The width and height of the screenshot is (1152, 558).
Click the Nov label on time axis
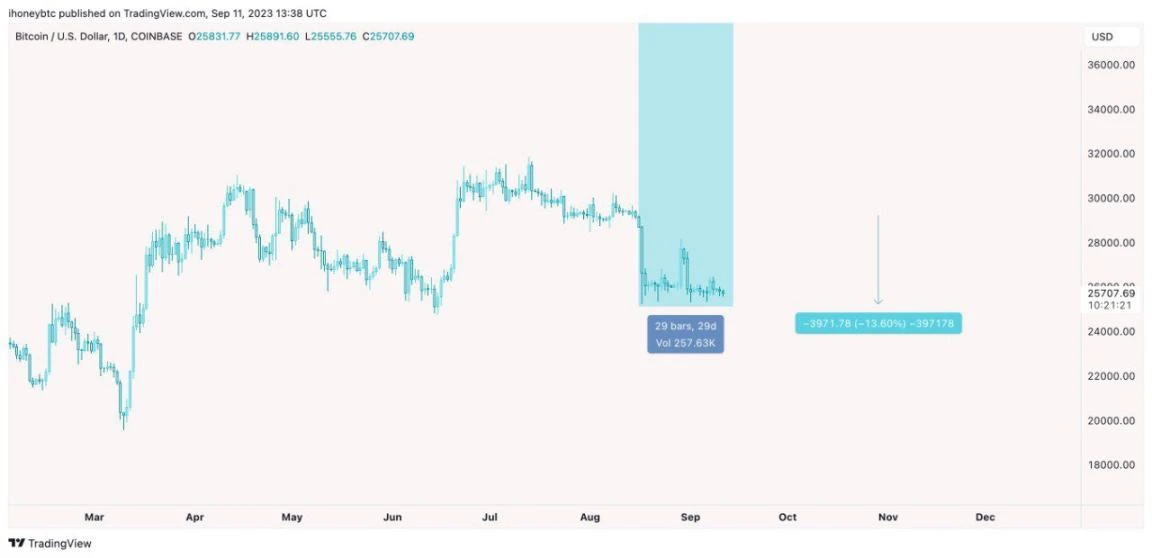point(887,517)
